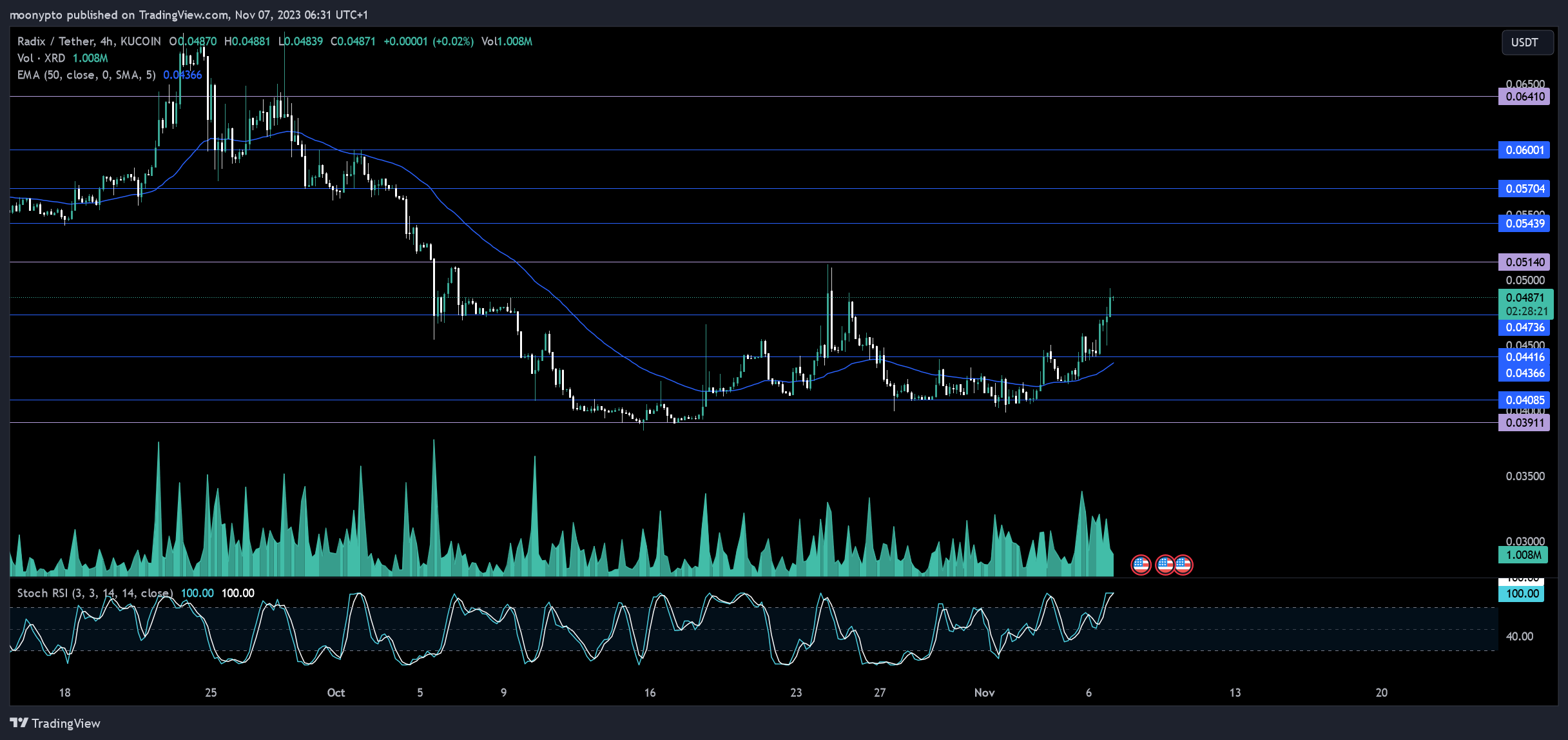
Task: Click the first US flag event marker
Action: [x=1141, y=565]
